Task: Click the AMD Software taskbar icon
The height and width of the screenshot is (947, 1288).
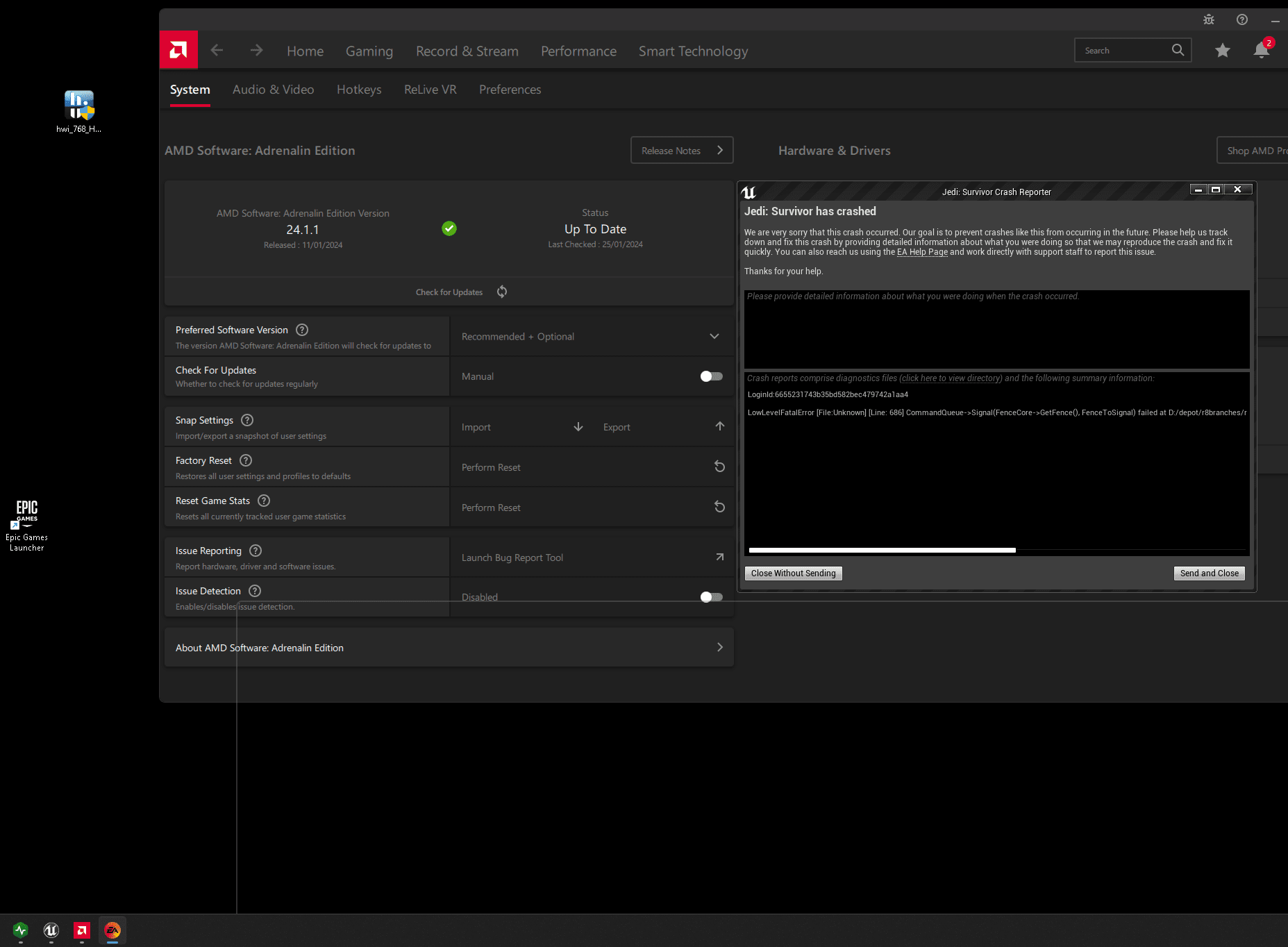Action: point(82,930)
